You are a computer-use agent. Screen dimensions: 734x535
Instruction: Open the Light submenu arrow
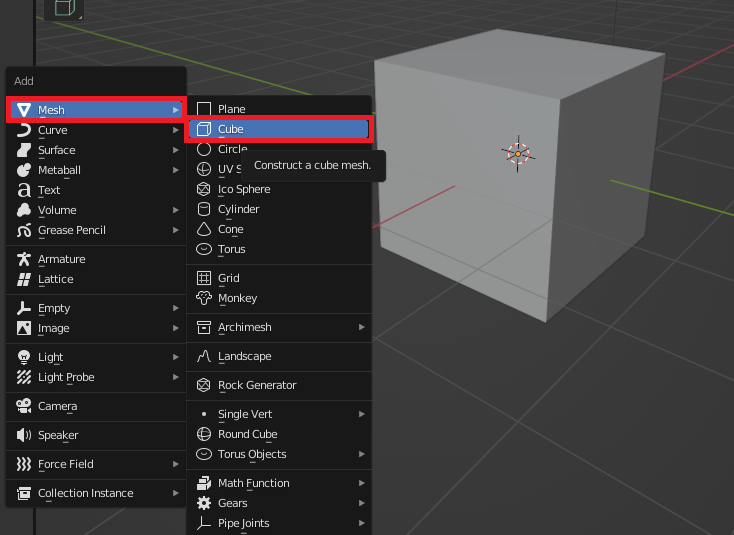click(175, 357)
